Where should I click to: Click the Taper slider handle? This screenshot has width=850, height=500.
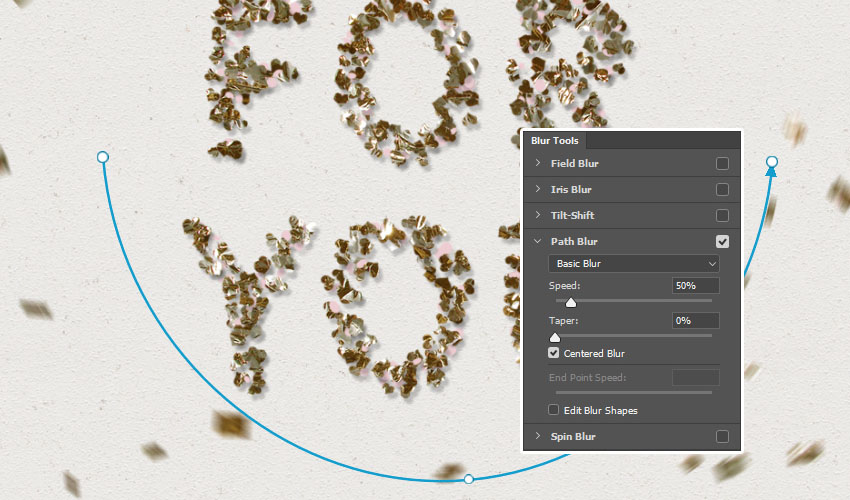(555, 337)
